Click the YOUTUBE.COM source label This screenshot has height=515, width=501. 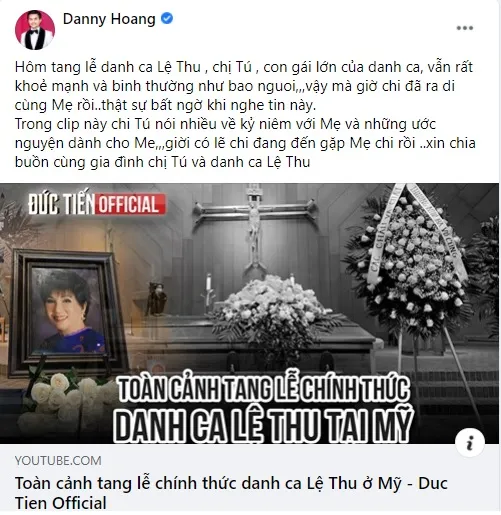[x=58, y=461]
